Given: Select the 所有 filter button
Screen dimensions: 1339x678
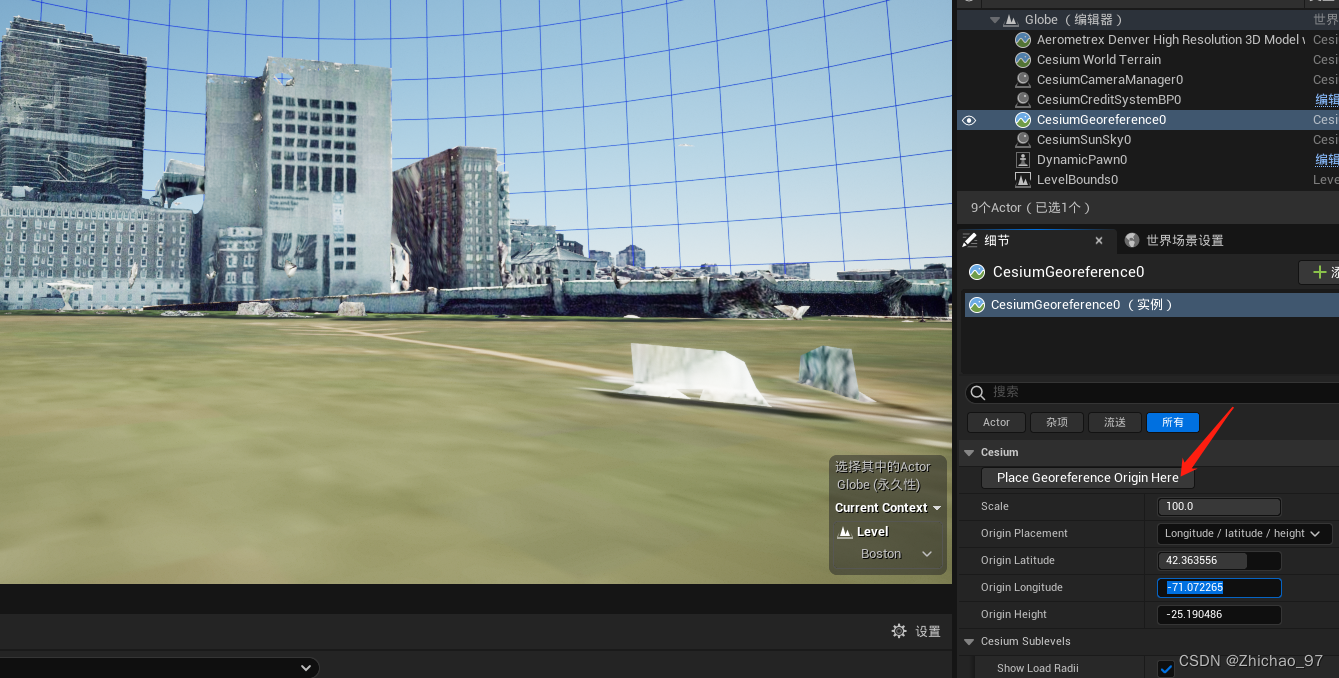Looking at the screenshot, I should [1173, 422].
